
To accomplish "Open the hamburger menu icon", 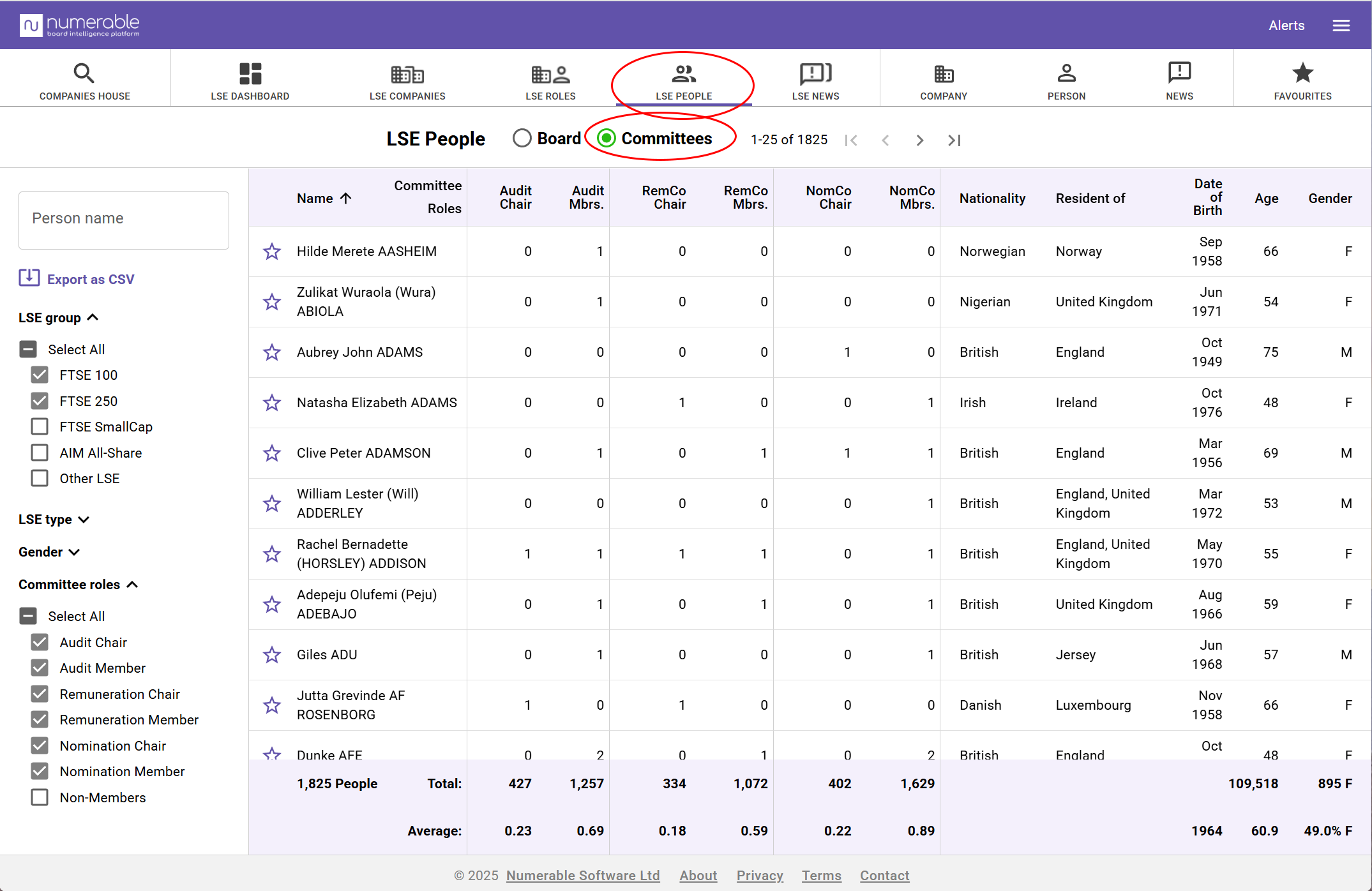I will pyautogui.click(x=1341, y=26).
